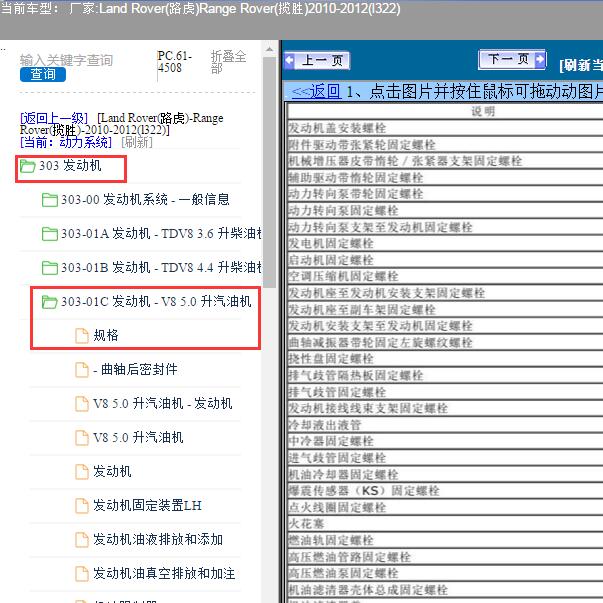The width and height of the screenshot is (603, 603).
Task: Open the V8 5.0 升汽油机 entry
Action: pyautogui.click(x=138, y=437)
